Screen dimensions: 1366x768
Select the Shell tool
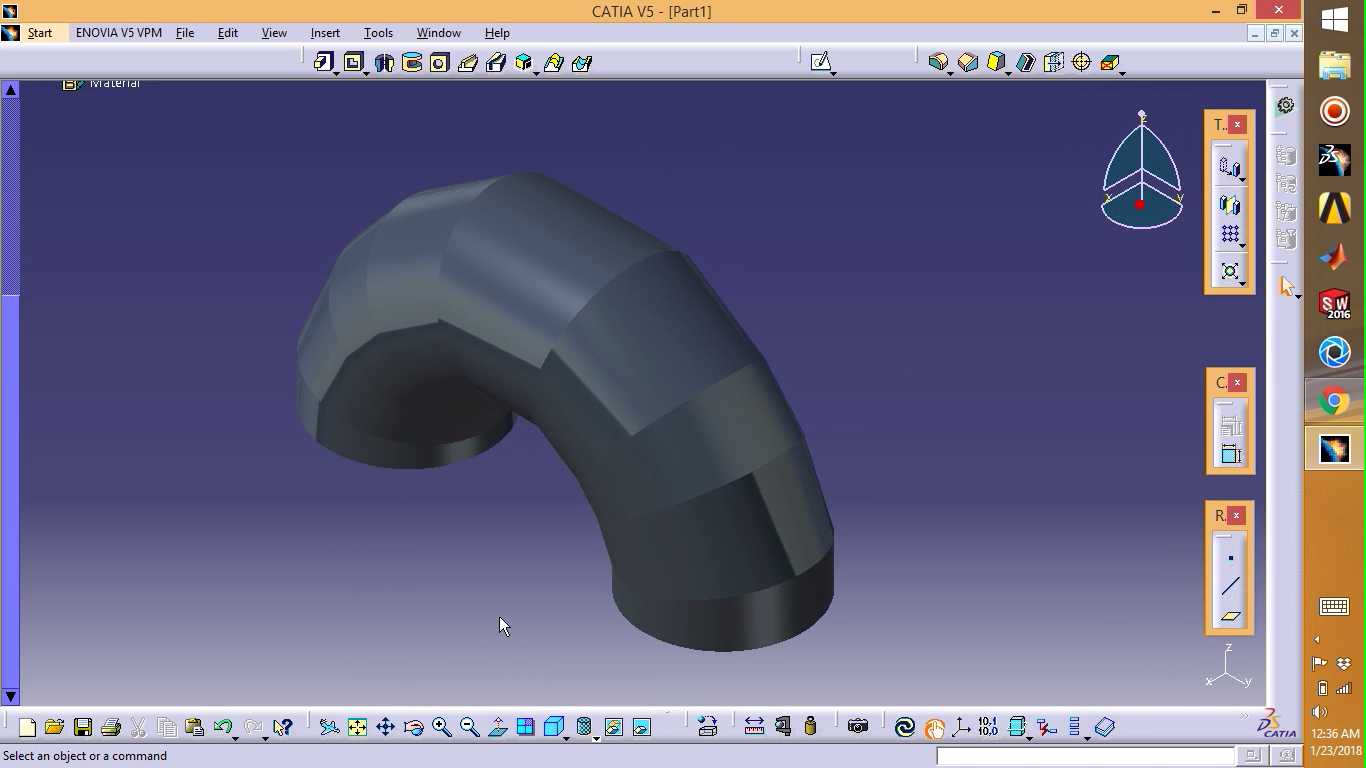tap(1025, 63)
